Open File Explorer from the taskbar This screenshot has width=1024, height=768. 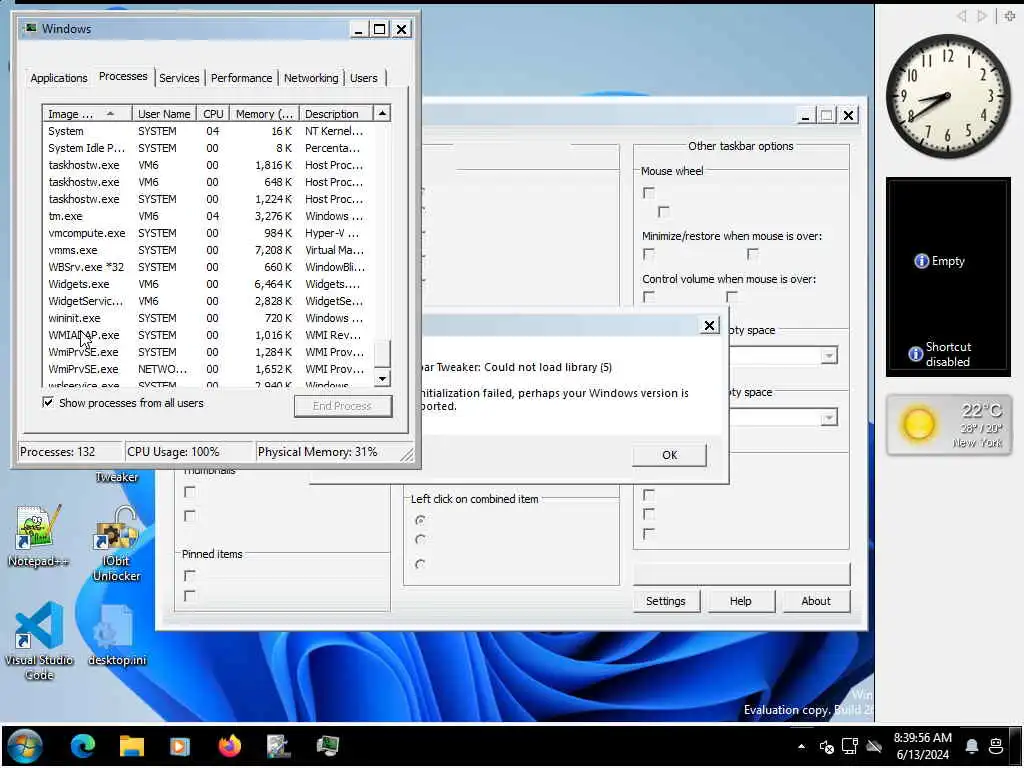131,745
